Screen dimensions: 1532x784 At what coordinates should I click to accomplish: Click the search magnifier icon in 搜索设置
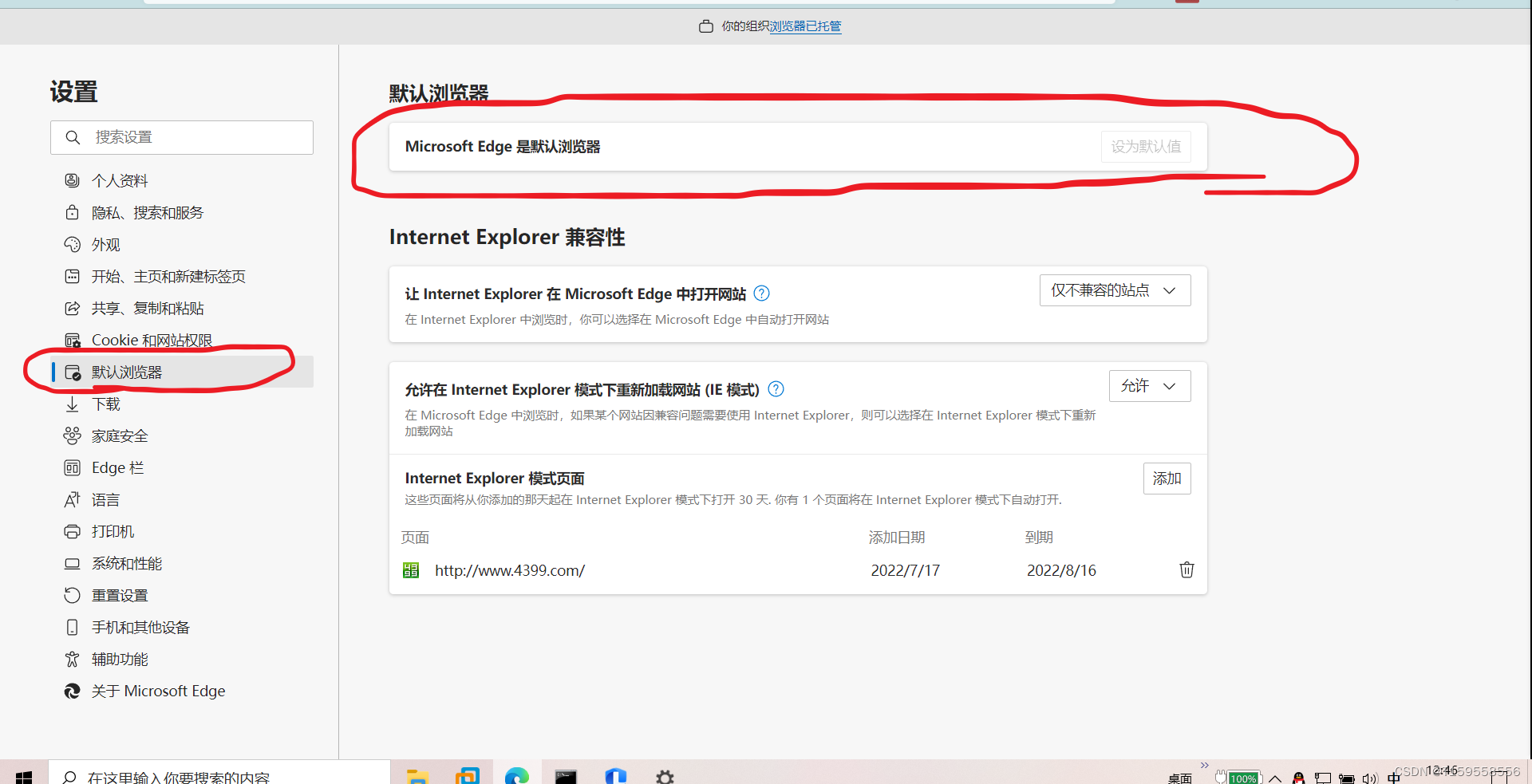pos(73,137)
